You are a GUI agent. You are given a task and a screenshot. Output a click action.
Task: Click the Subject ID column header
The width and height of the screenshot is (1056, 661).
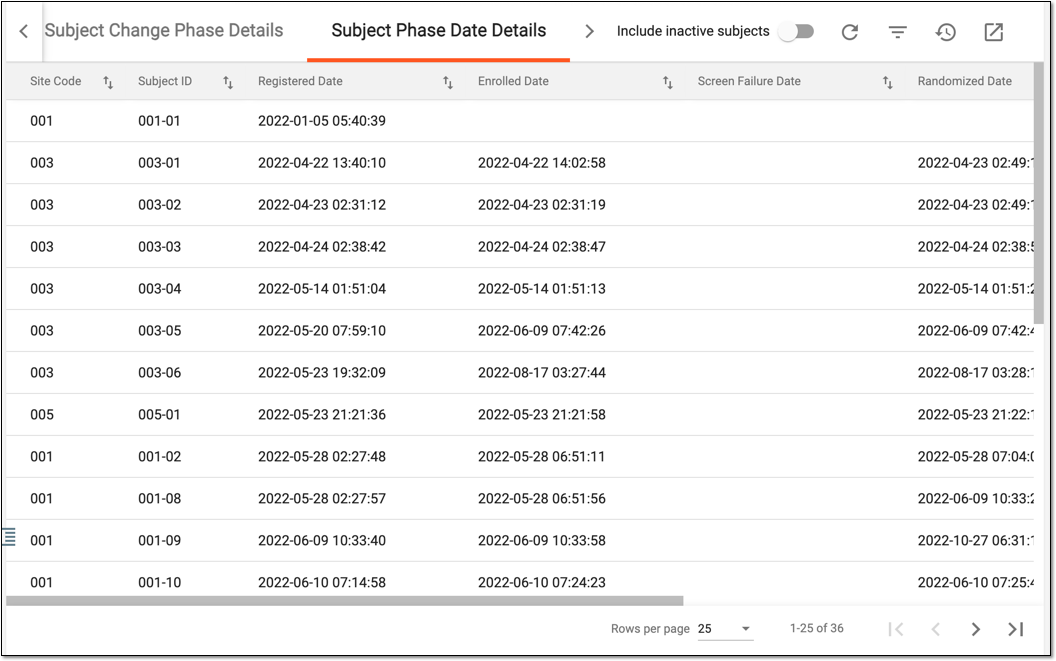[x=165, y=81]
